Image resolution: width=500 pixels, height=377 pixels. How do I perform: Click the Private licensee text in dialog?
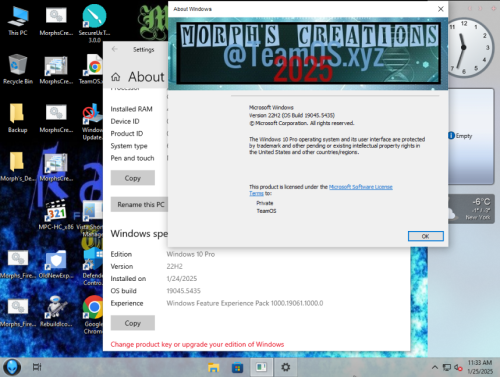[x=265, y=203]
